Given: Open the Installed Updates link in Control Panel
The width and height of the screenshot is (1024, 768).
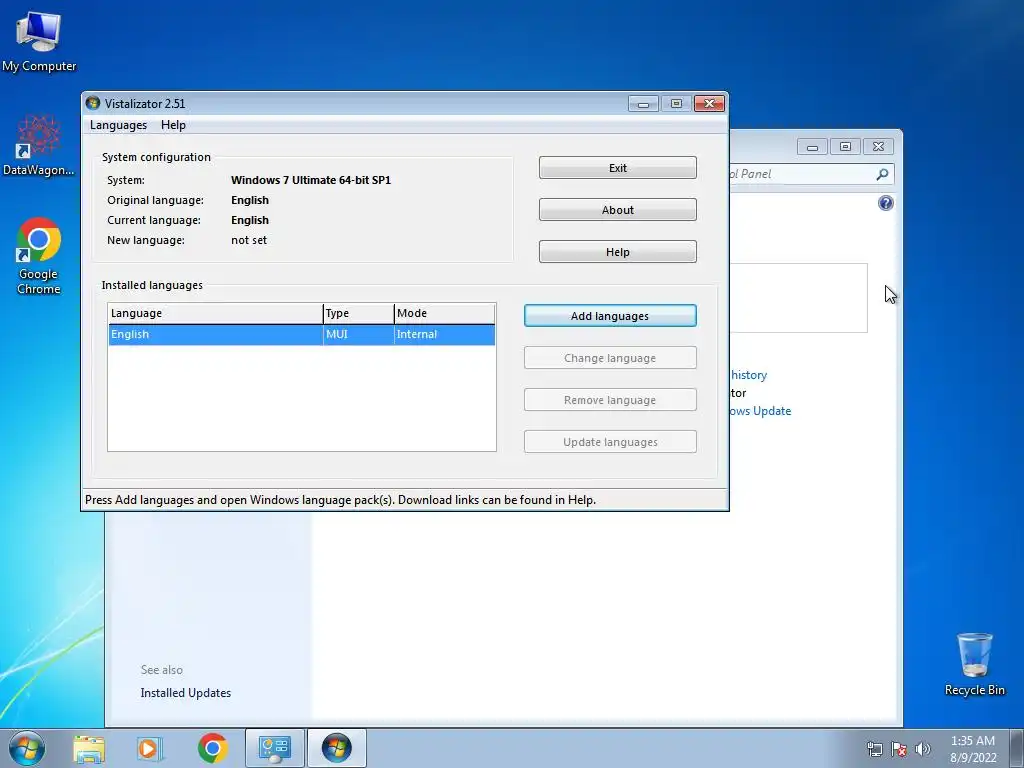Looking at the screenshot, I should 185,693.
